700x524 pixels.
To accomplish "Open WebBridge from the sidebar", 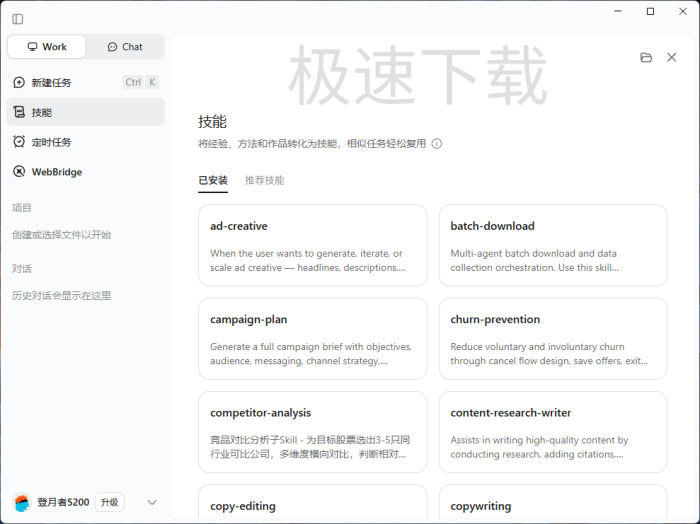I will [x=86, y=172].
